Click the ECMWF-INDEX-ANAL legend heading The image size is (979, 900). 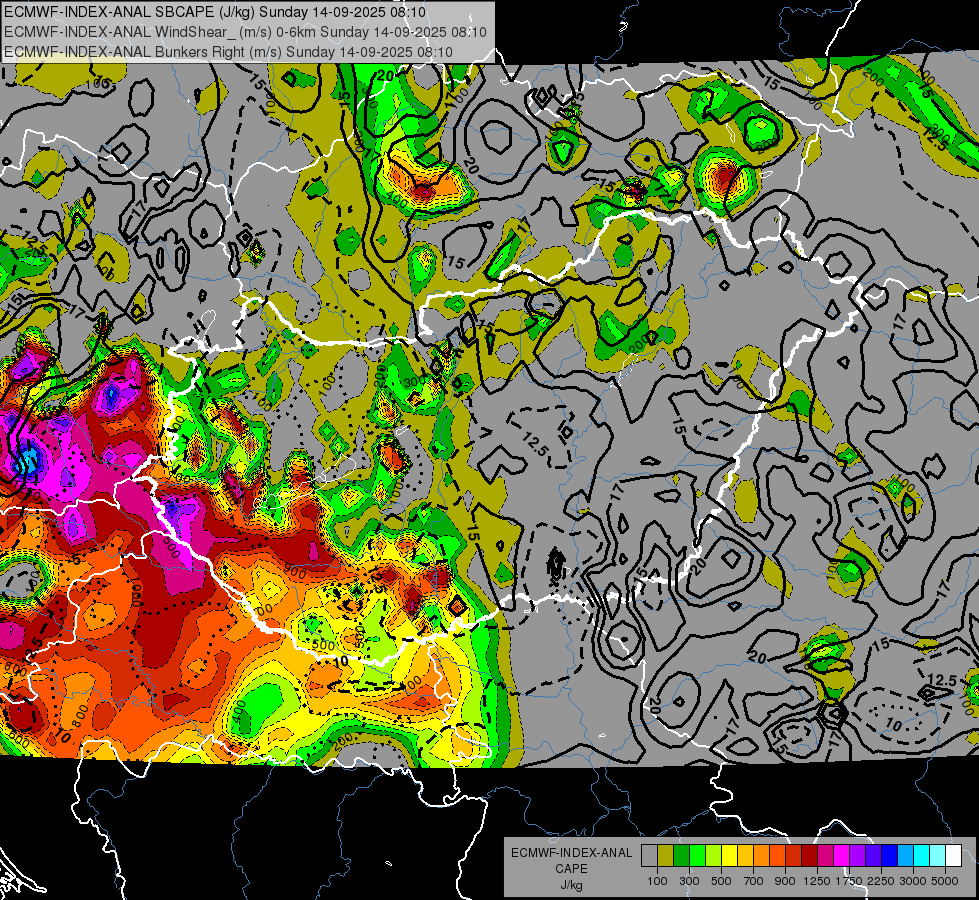pos(571,853)
